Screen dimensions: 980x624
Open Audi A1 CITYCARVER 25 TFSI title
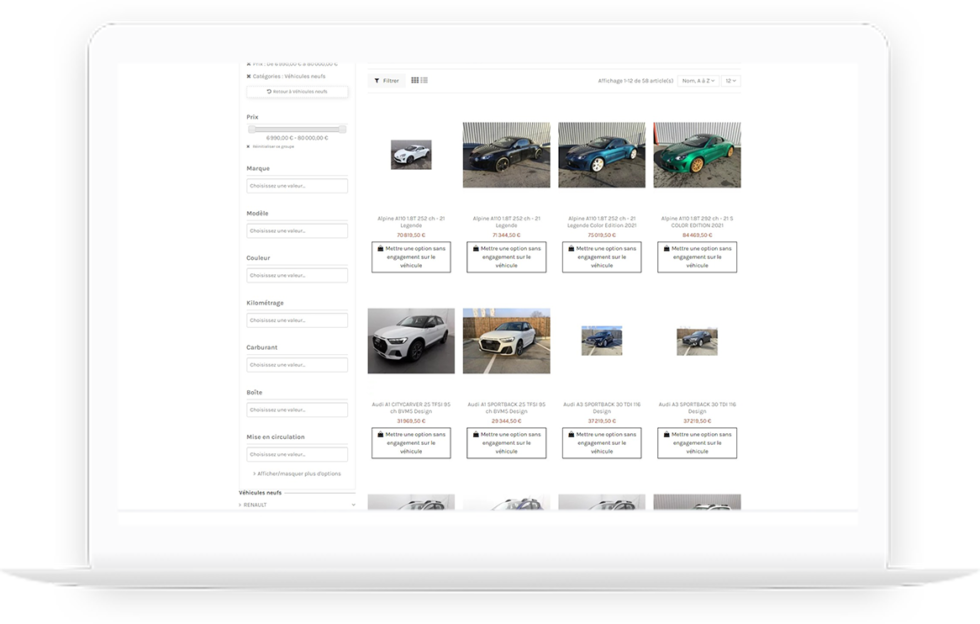click(x=411, y=408)
